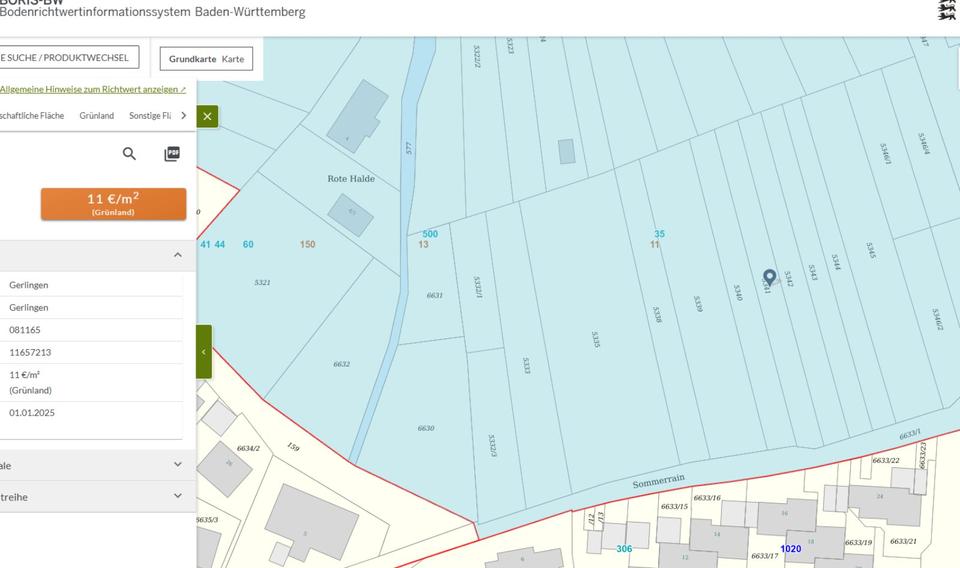Collapse the expanded details section chevron
The image size is (960, 568).
[178, 255]
